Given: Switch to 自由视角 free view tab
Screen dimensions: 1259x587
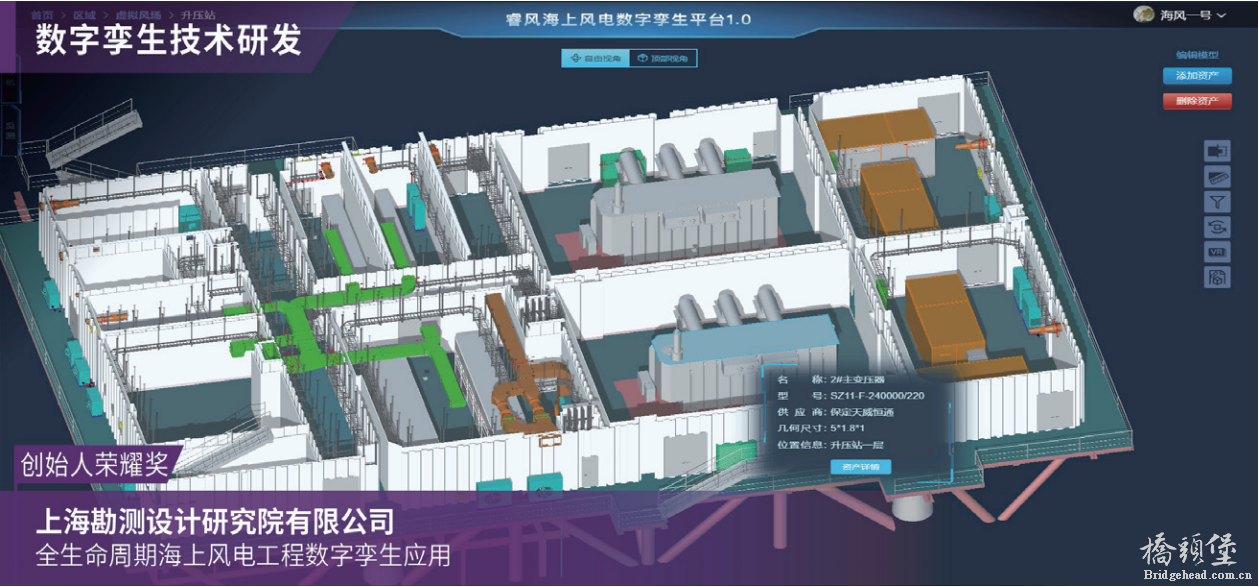Looking at the screenshot, I should [x=595, y=59].
